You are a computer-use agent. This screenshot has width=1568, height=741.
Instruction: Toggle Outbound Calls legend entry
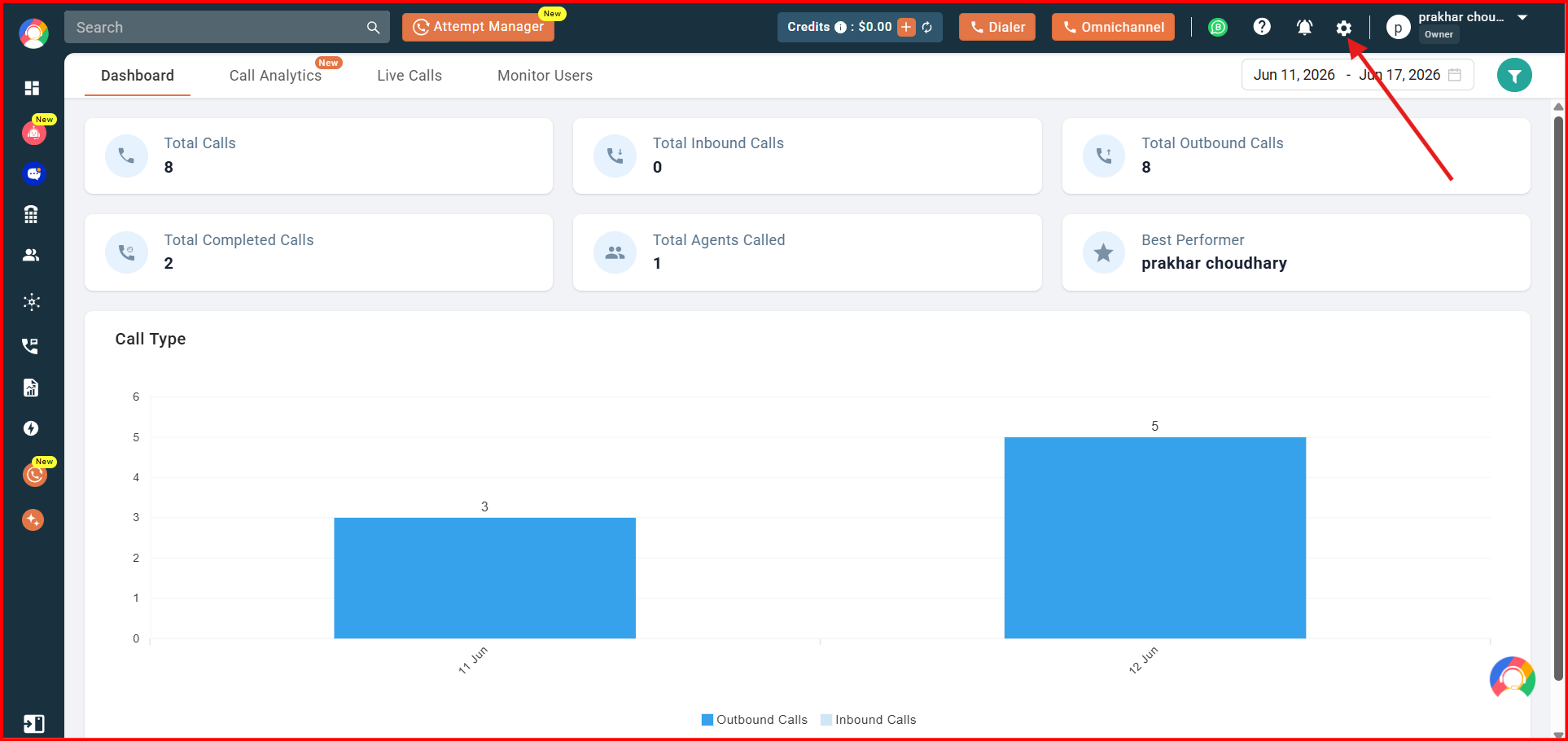(755, 720)
